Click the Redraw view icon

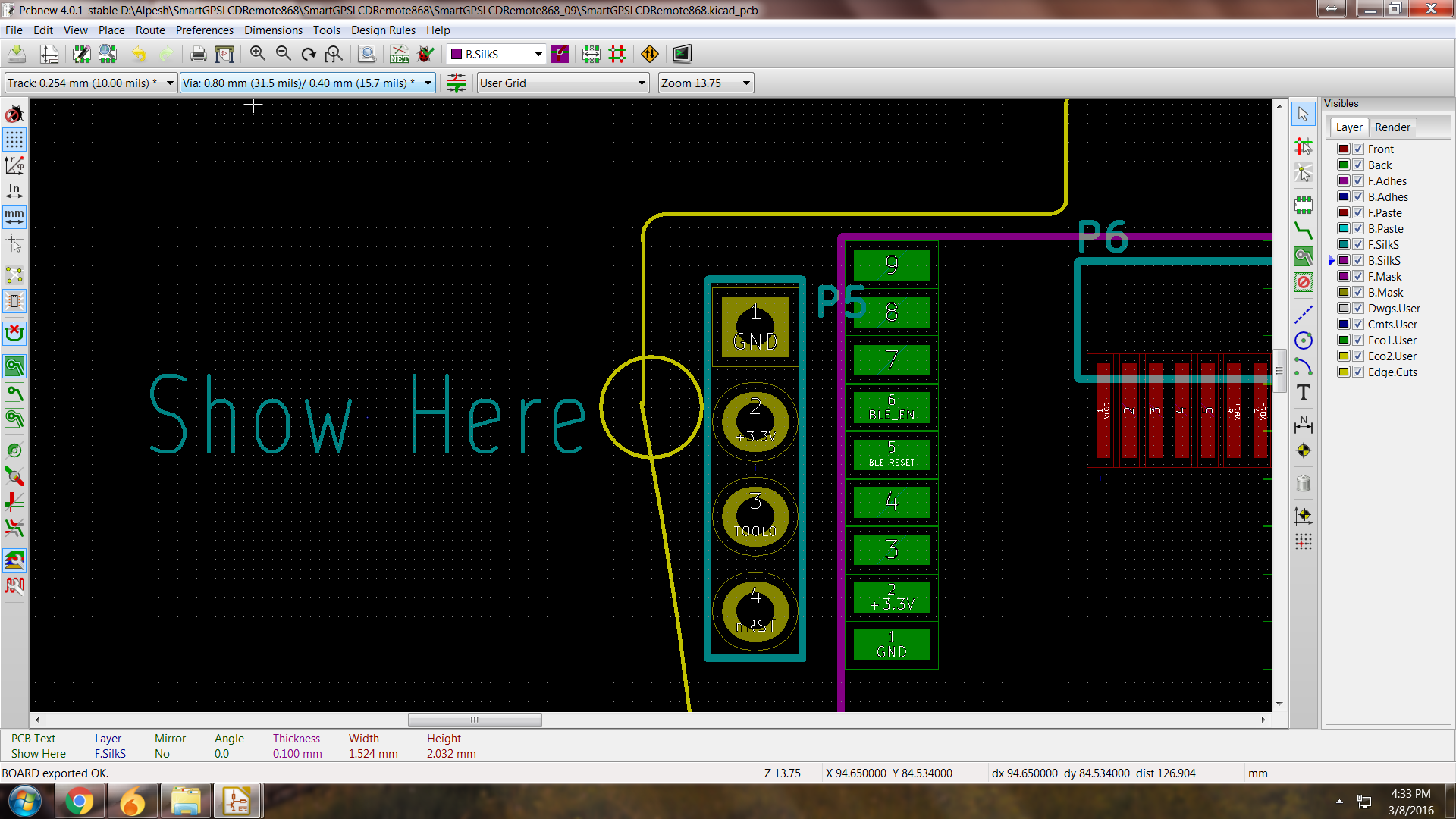(x=309, y=54)
